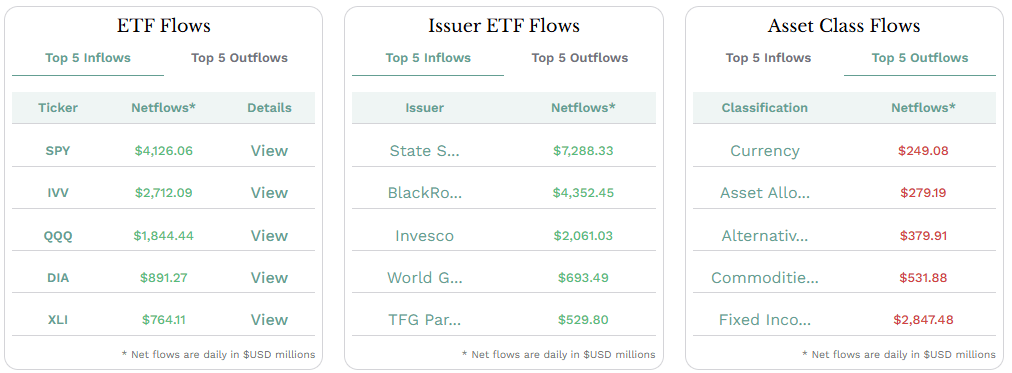Select Asset Class Flows Top 5 Outflows tab
Screen dimensions: 1012x373
coord(920,58)
